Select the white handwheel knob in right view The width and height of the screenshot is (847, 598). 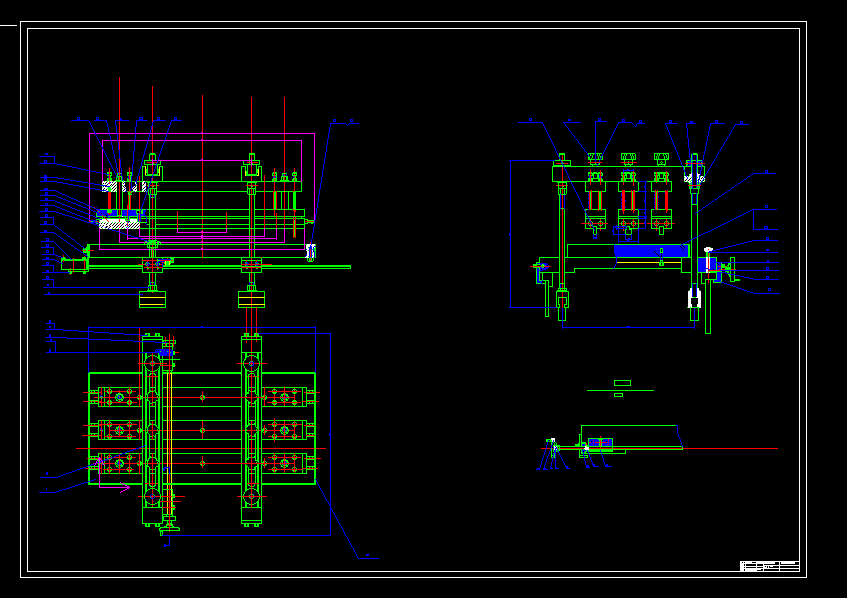[708, 250]
